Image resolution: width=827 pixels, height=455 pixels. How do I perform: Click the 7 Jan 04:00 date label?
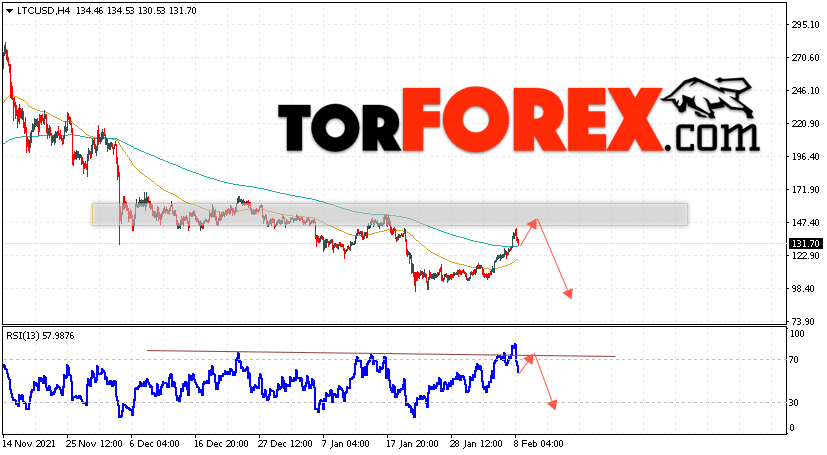point(347,444)
